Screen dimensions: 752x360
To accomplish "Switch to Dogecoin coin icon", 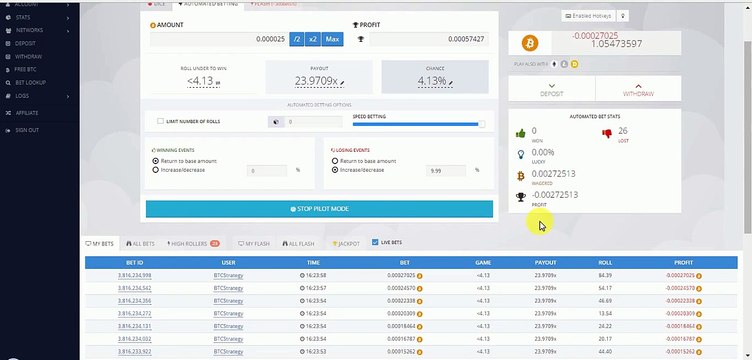I will coord(574,64).
